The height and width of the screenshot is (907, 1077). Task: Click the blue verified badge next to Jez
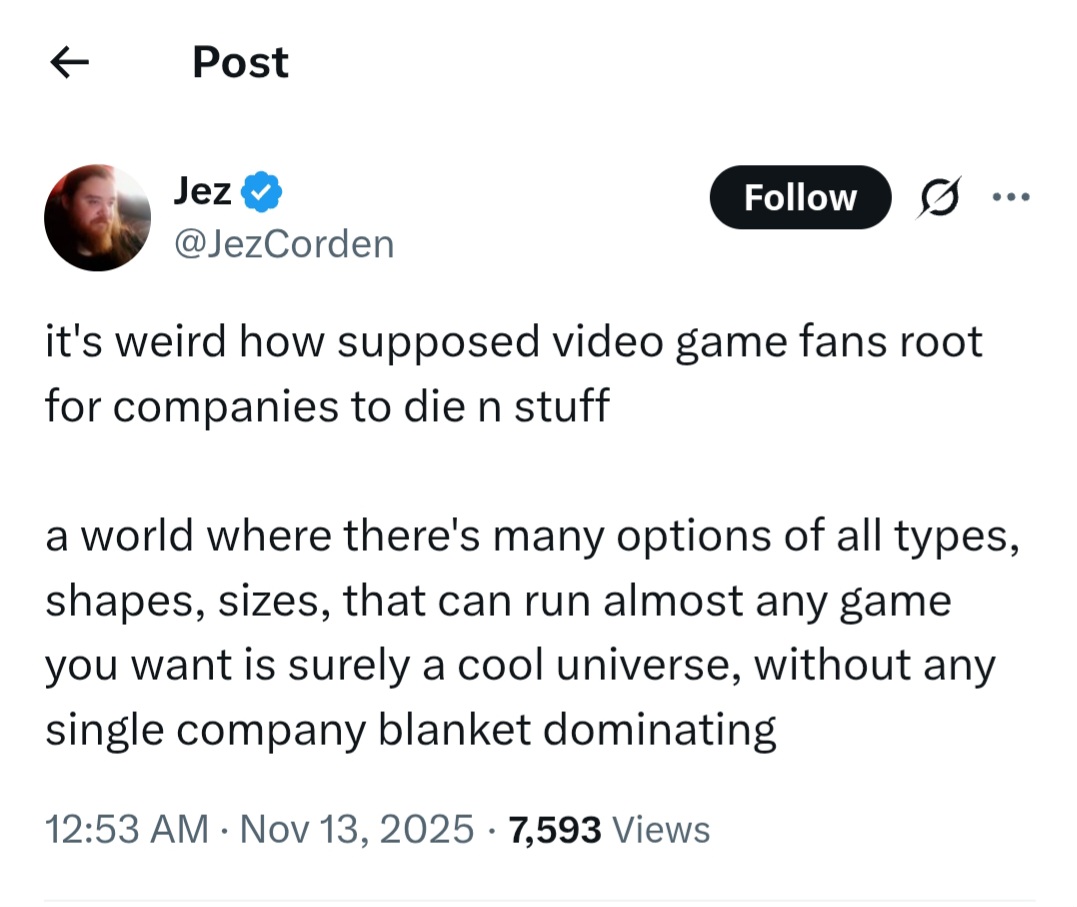click(263, 192)
